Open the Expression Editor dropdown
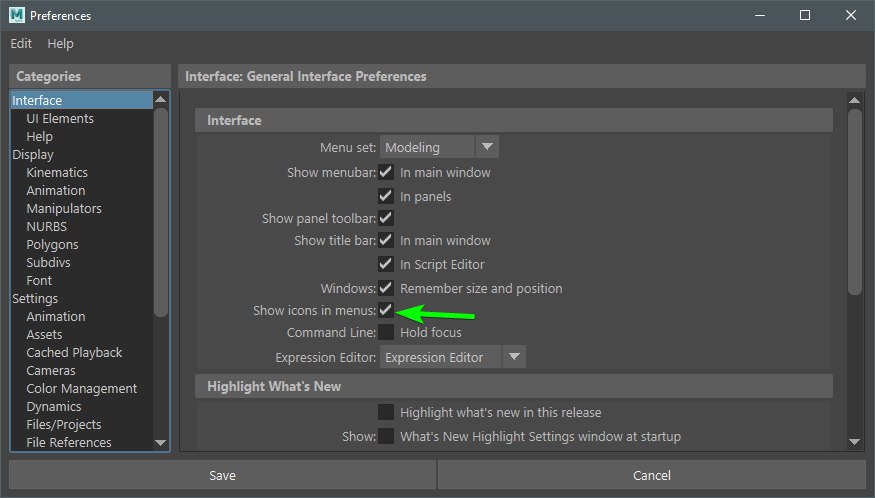The height and width of the screenshot is (498, 875). click(x=453, y=357)
